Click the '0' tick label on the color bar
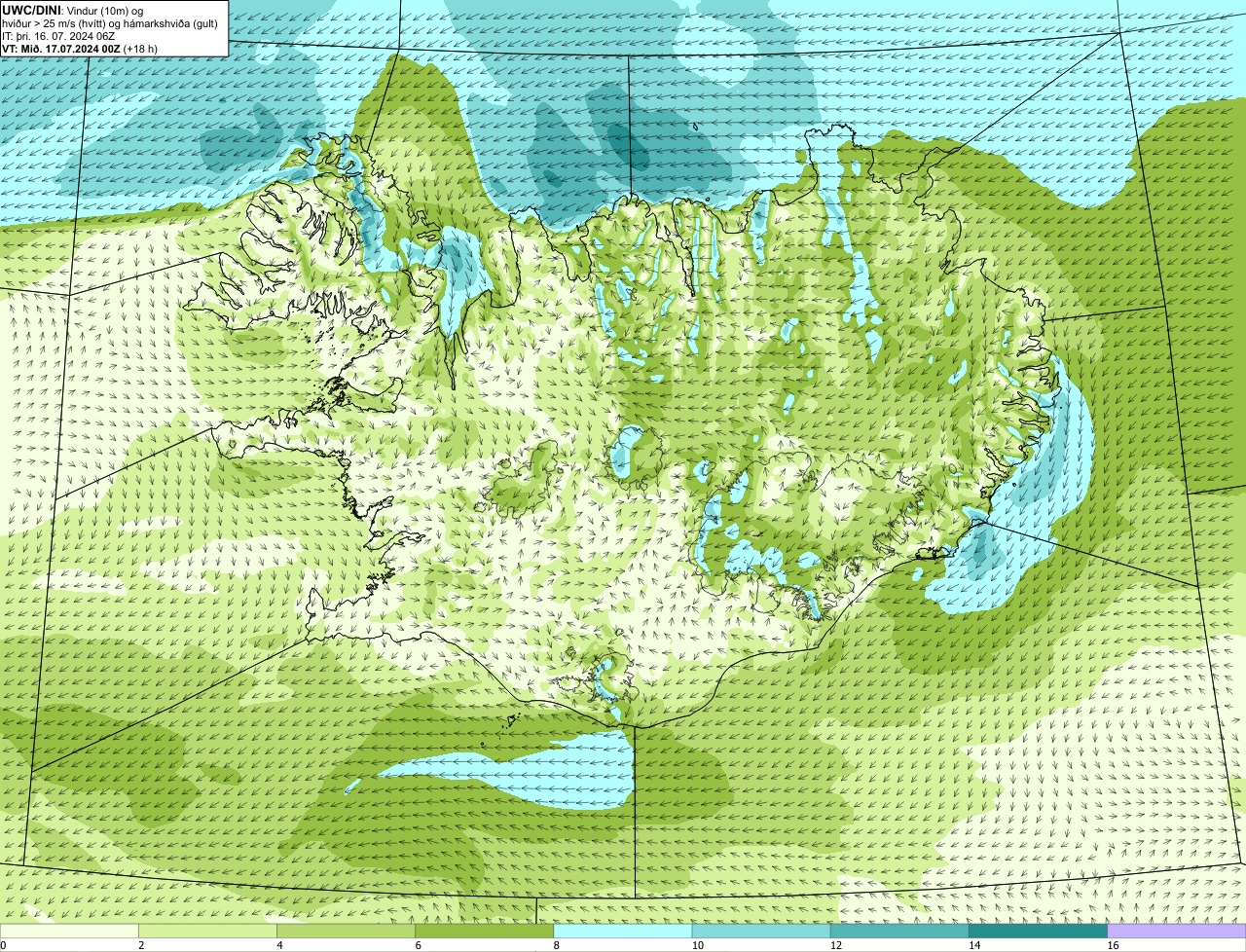The width and height of the screenshot is (1246, 952). click(x=3, y=945)
